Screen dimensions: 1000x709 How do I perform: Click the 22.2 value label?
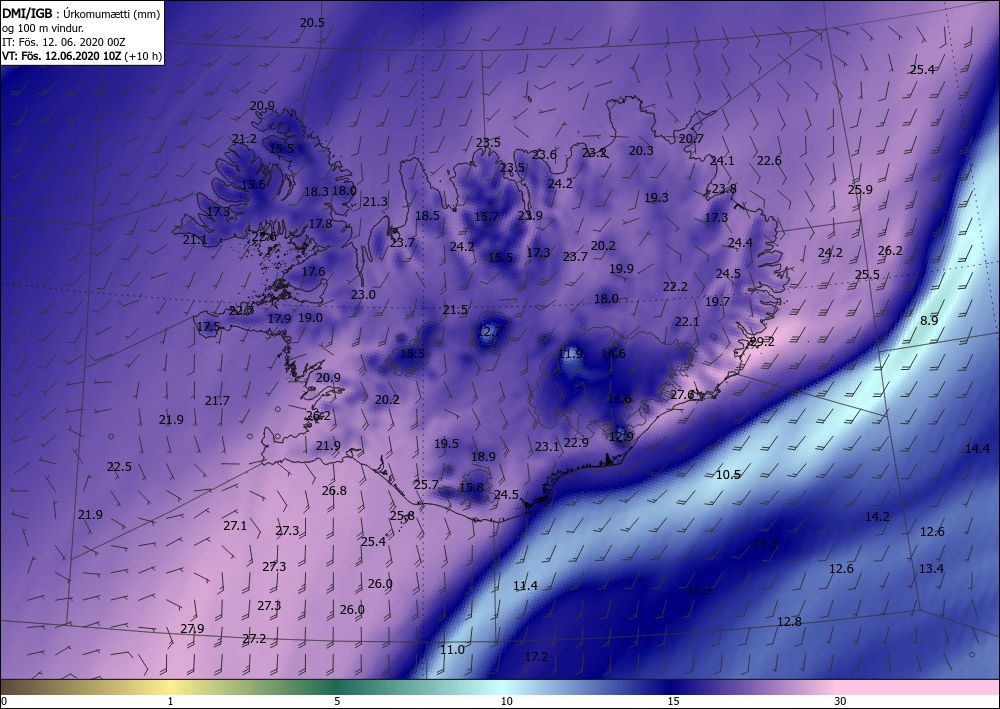[x=675, y=287]
